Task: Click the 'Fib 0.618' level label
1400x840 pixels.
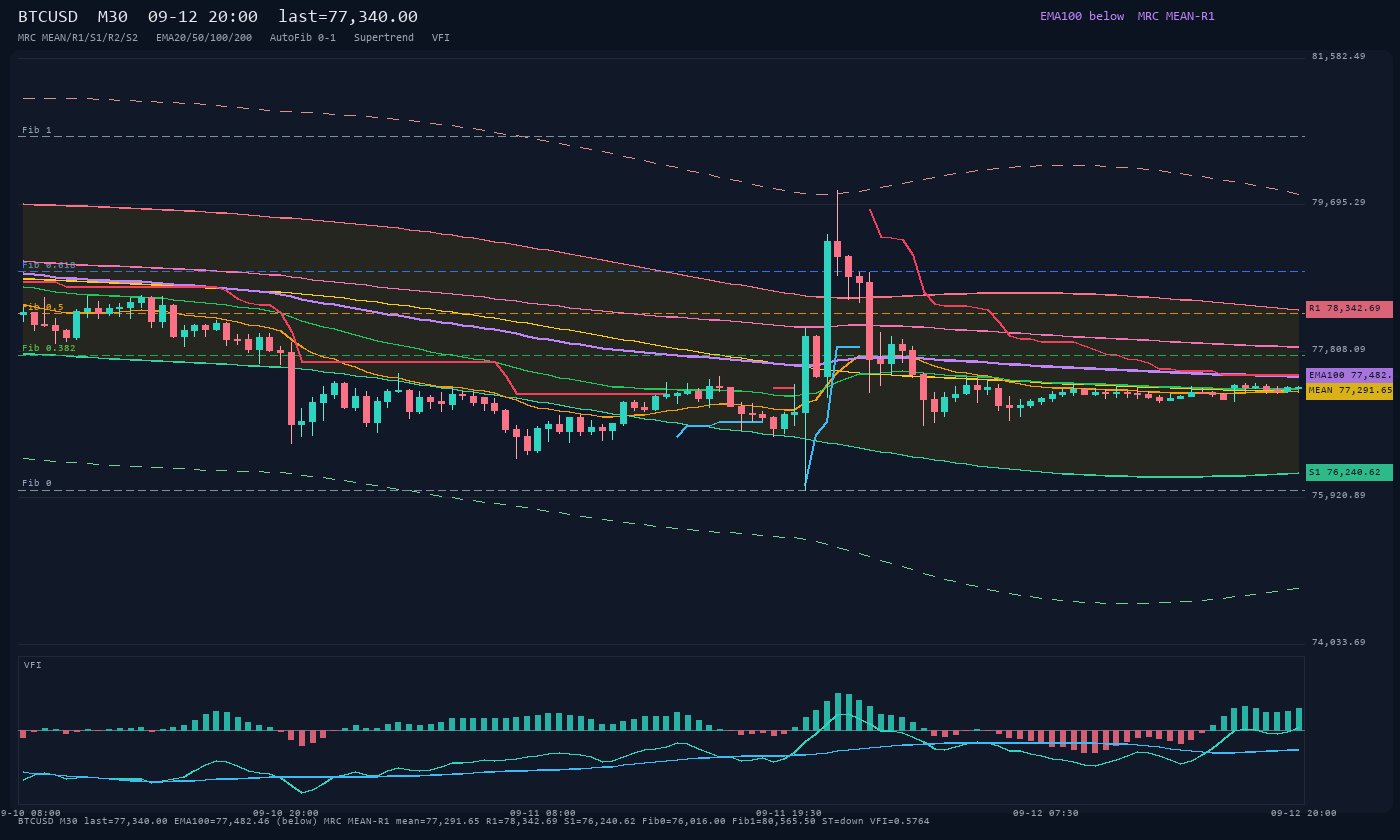Action: coord(49,265)
